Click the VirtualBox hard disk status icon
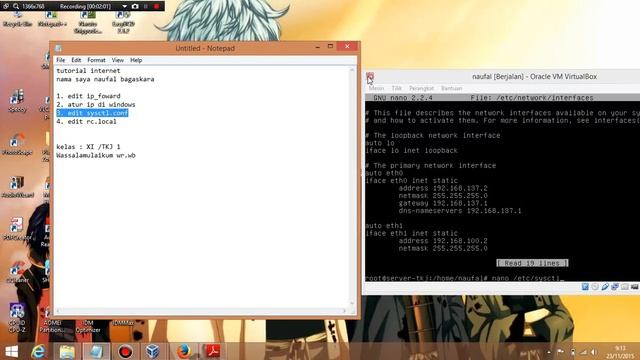 tap(585, 287)
